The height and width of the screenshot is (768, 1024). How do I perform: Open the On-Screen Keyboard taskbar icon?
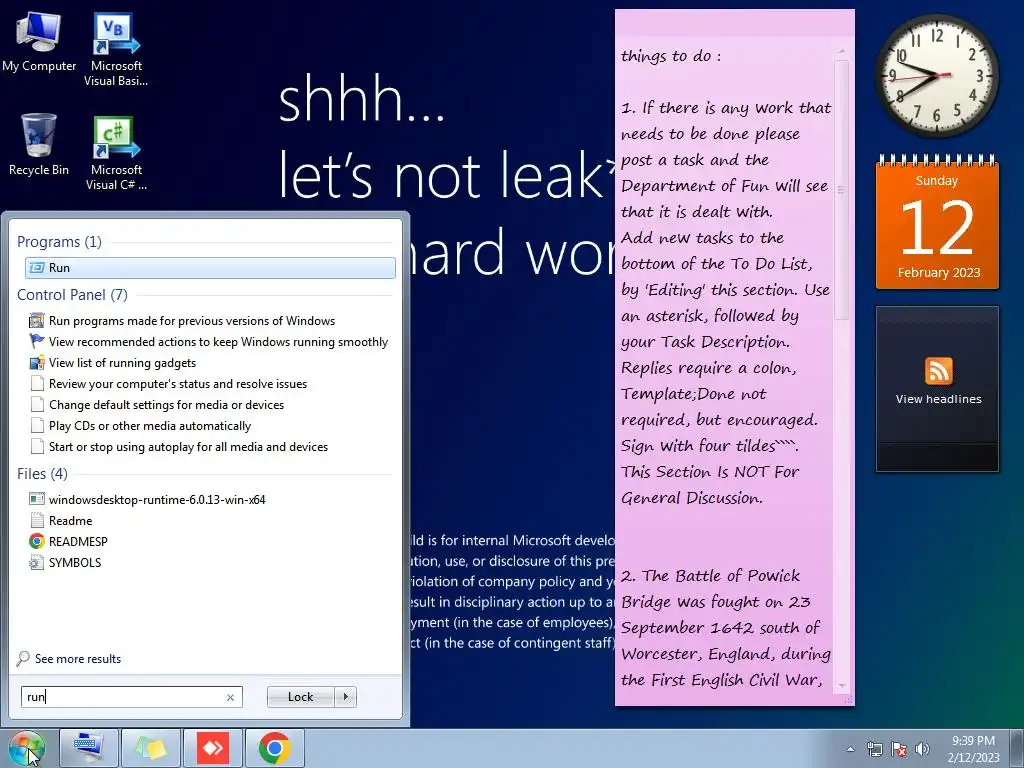(x=89, y=748)
